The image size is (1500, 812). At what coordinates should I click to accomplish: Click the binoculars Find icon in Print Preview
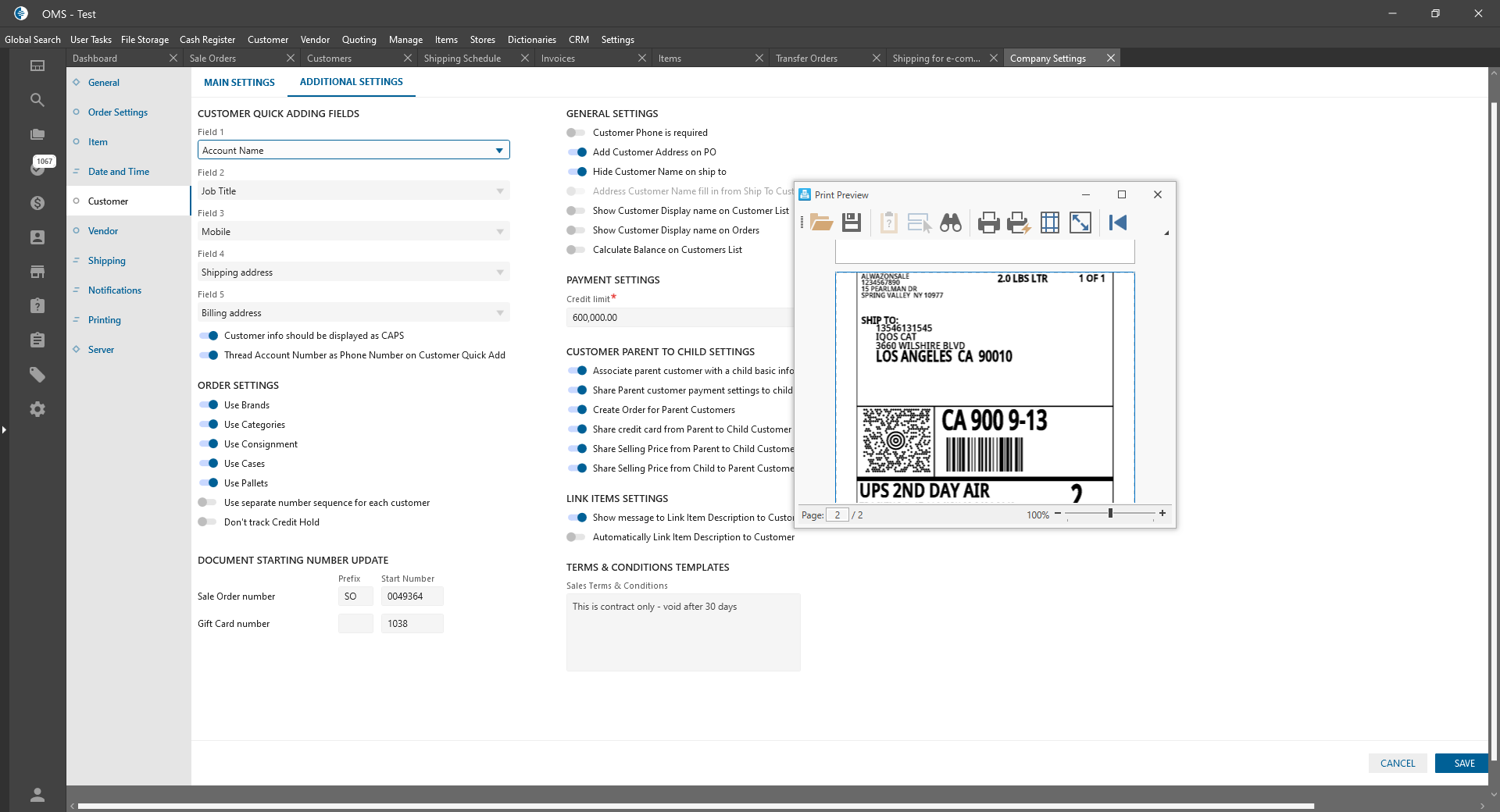(x=950, y=223)
